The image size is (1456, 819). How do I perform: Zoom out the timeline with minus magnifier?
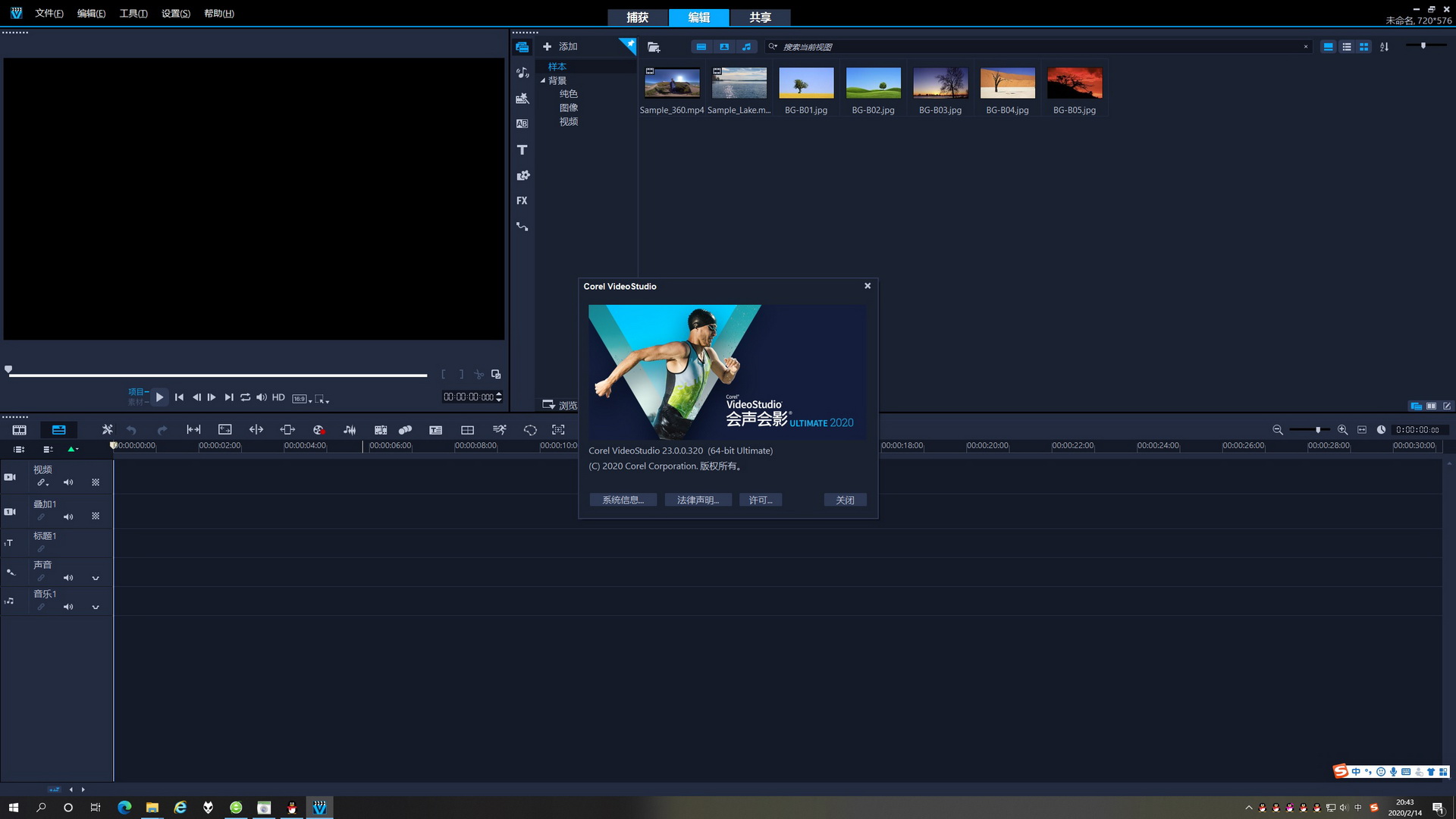coord(1278,430)
